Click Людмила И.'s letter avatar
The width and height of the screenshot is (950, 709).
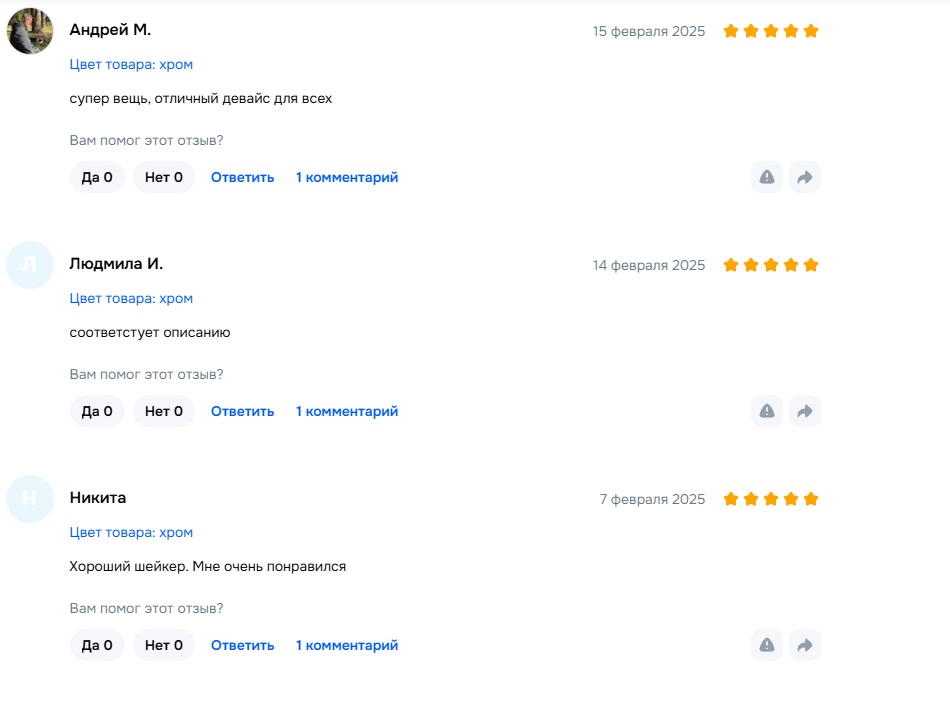pos(30,265)
